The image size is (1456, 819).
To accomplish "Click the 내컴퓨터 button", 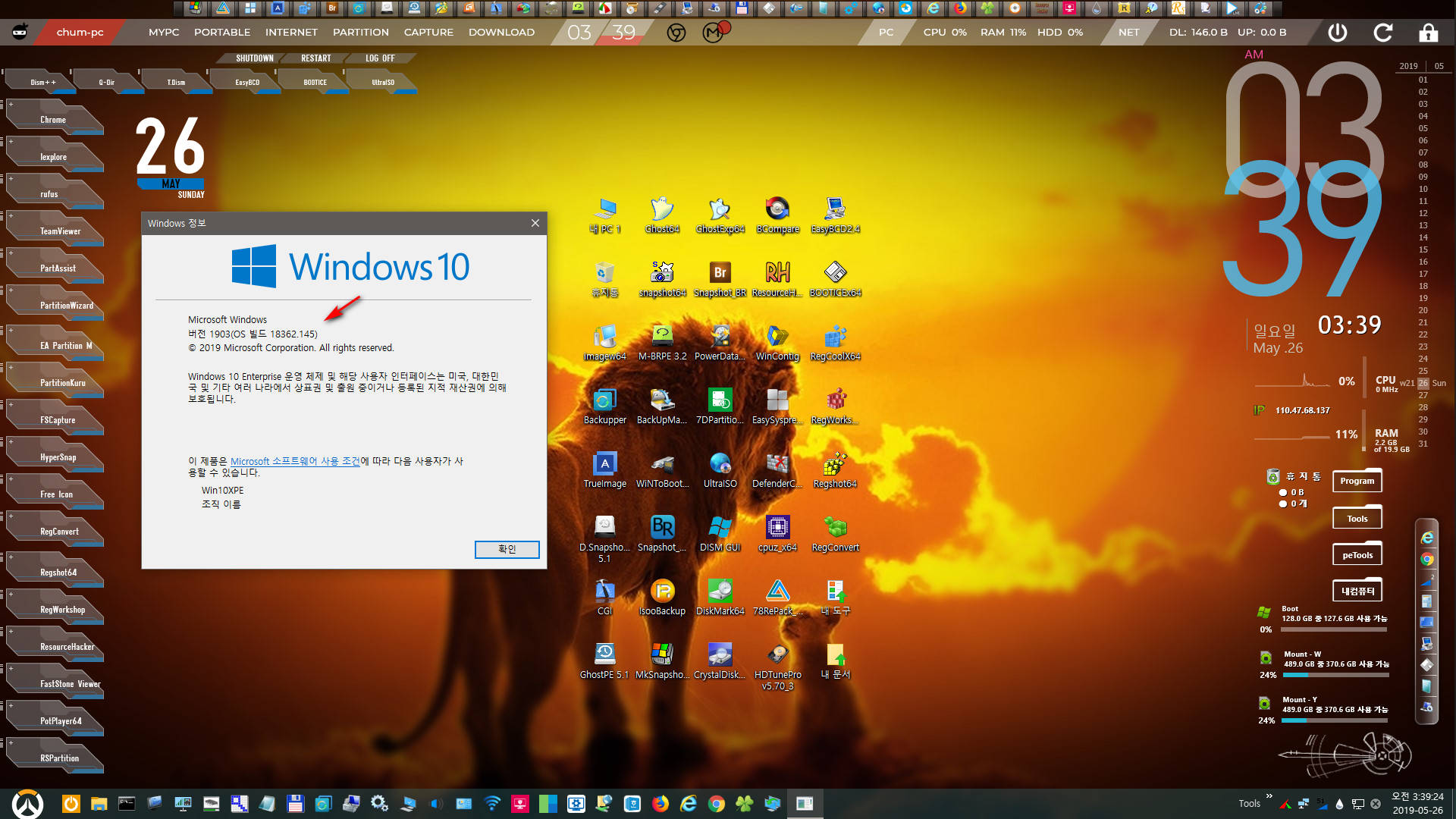I will click(1357, 591).
